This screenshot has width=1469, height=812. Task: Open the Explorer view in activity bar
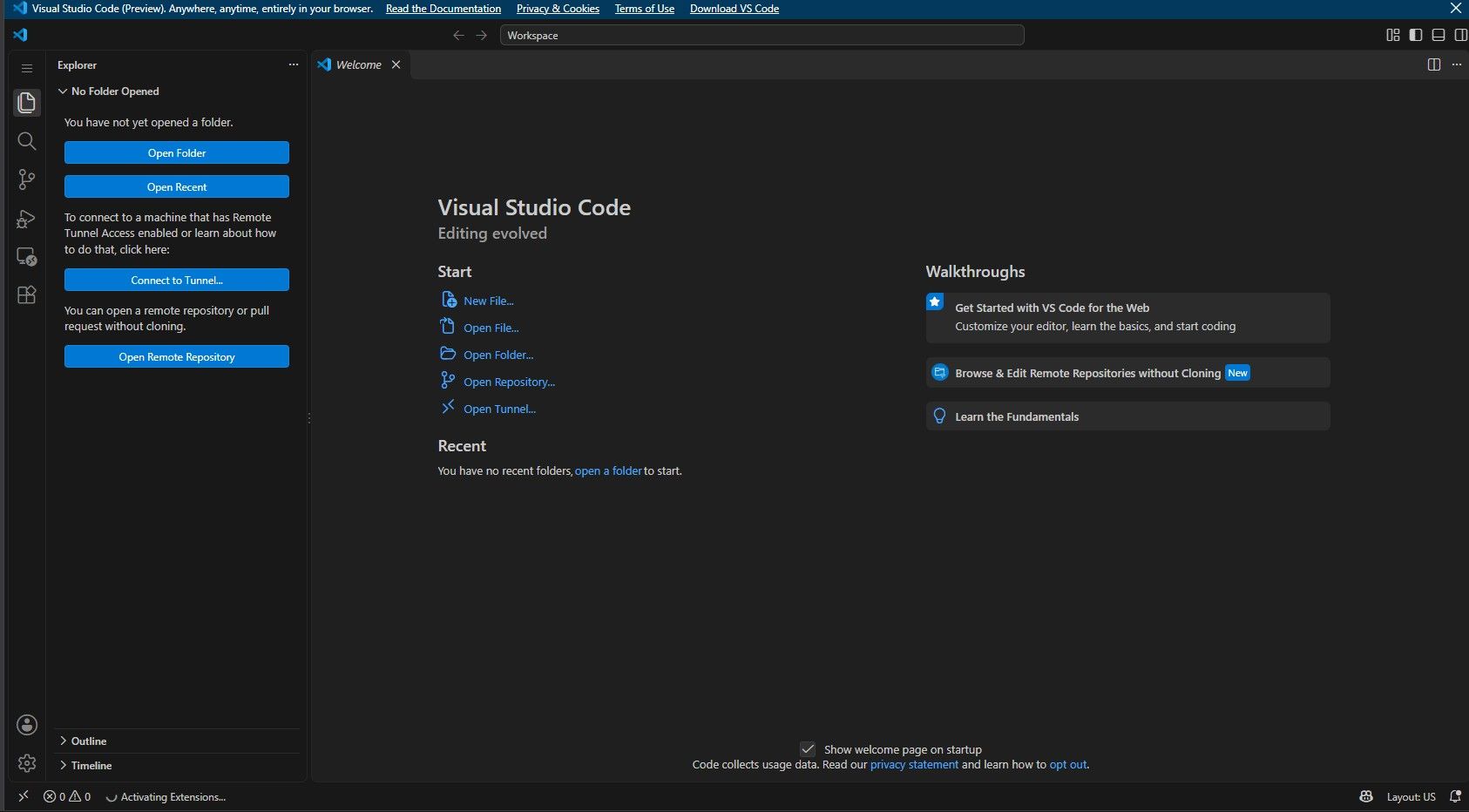(x=27, y=103)
